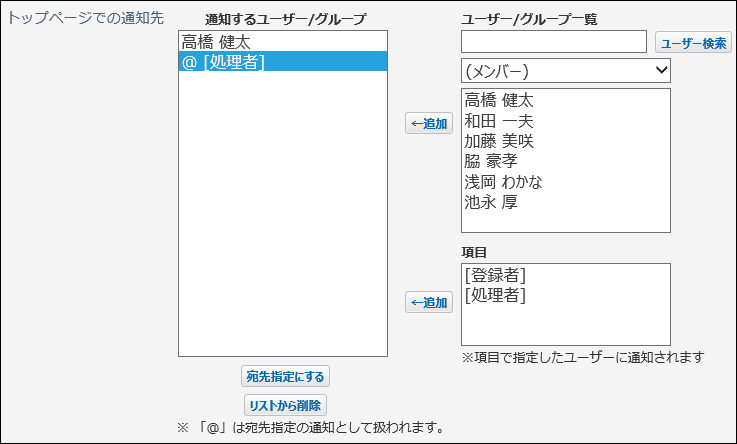Image resolution: width=737 pixels, height=444 pixels.
Task: Click ←追加 beside the 項目 list
Action: pyautogui.click(x=429, y=302)
